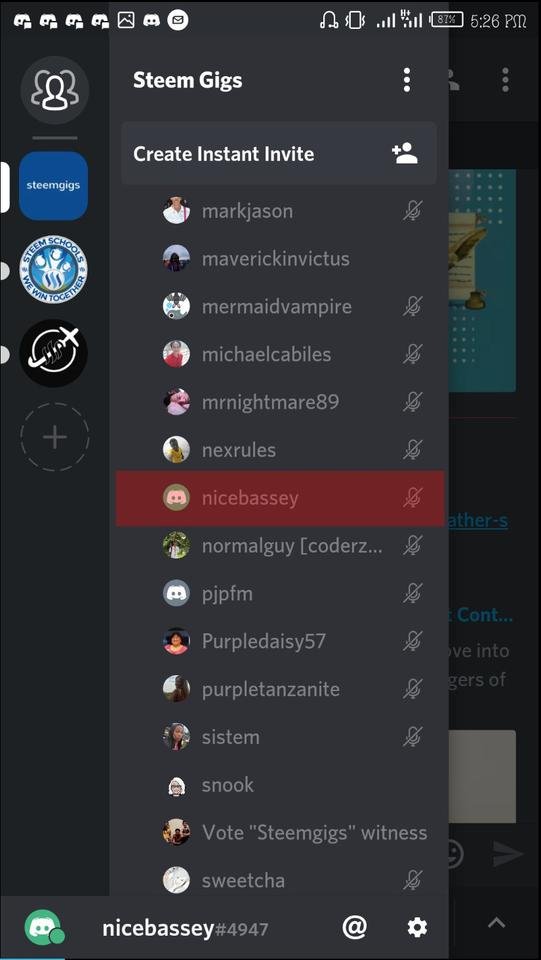This screenshot has height=960, width=541.
Task: Open the mentions @ icon
Action: pyautogui.click(x=354, y=928)
